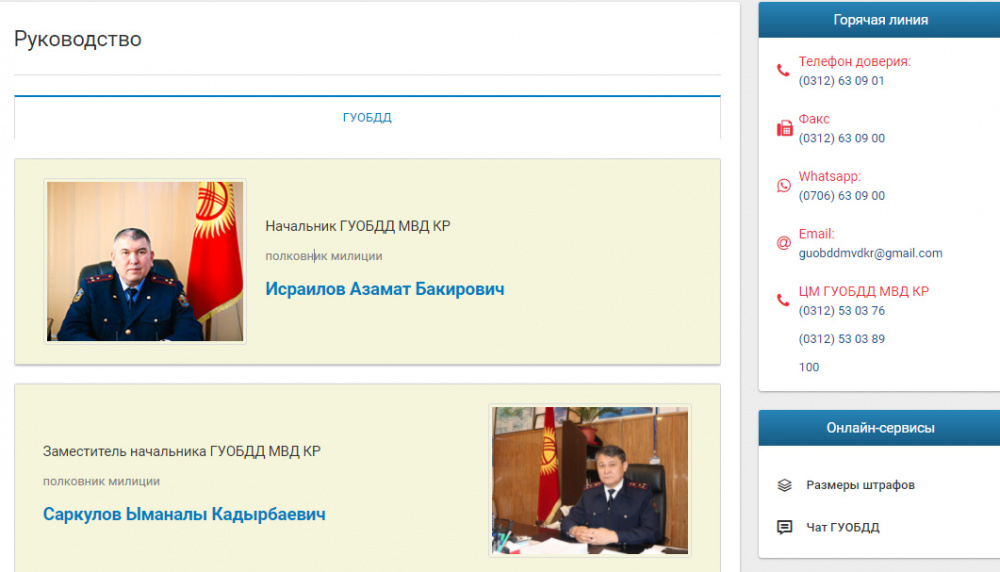Click the deputy chief's office photo
Image resolution: width=1000 pixels, height=572 pixels.
click(x=590, y=480)
